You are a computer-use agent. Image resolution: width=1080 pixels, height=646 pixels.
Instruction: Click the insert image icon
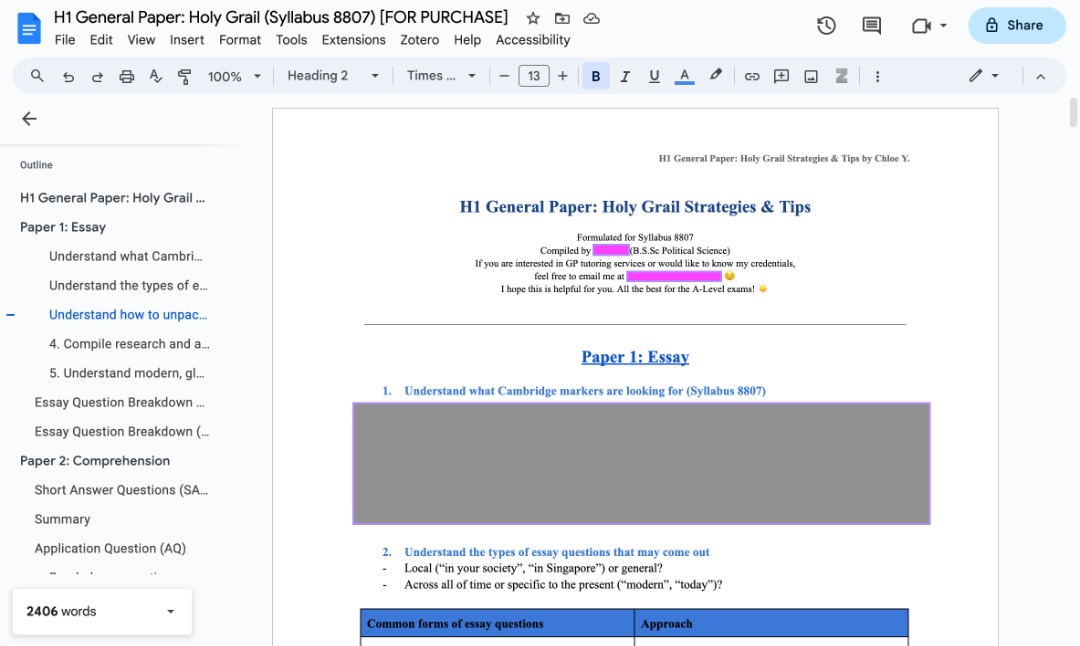811,76
